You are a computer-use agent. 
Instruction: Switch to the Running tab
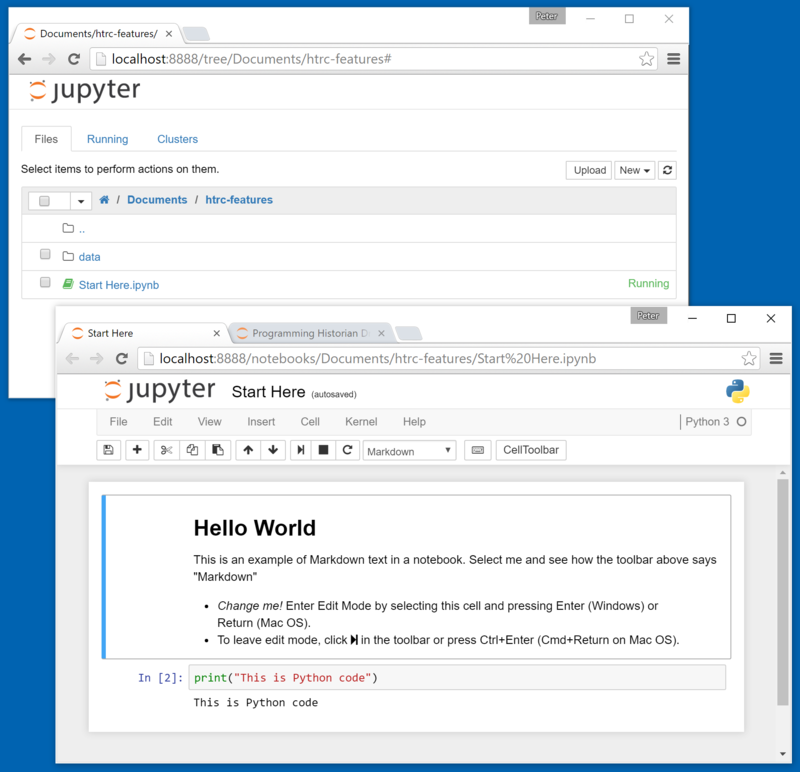(x=107, y=139)
